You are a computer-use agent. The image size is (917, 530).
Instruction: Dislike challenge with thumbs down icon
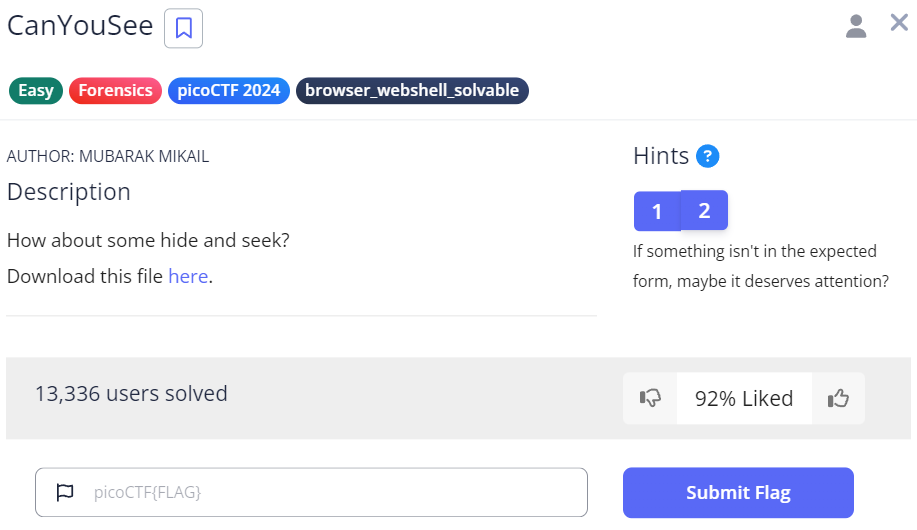(x=650, y=399)
